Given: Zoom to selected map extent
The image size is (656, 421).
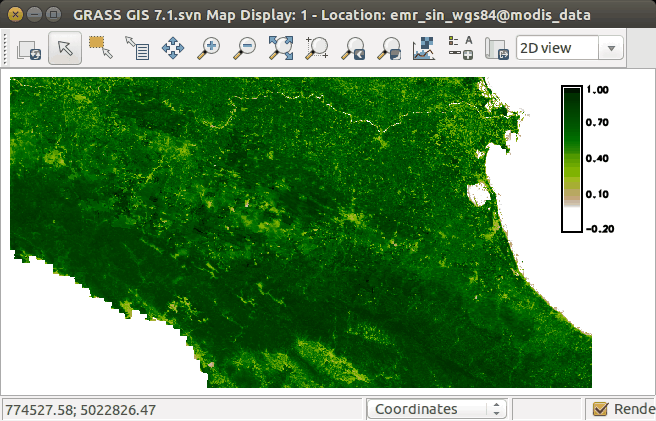Looking at the screenshot, I should 281,48.
